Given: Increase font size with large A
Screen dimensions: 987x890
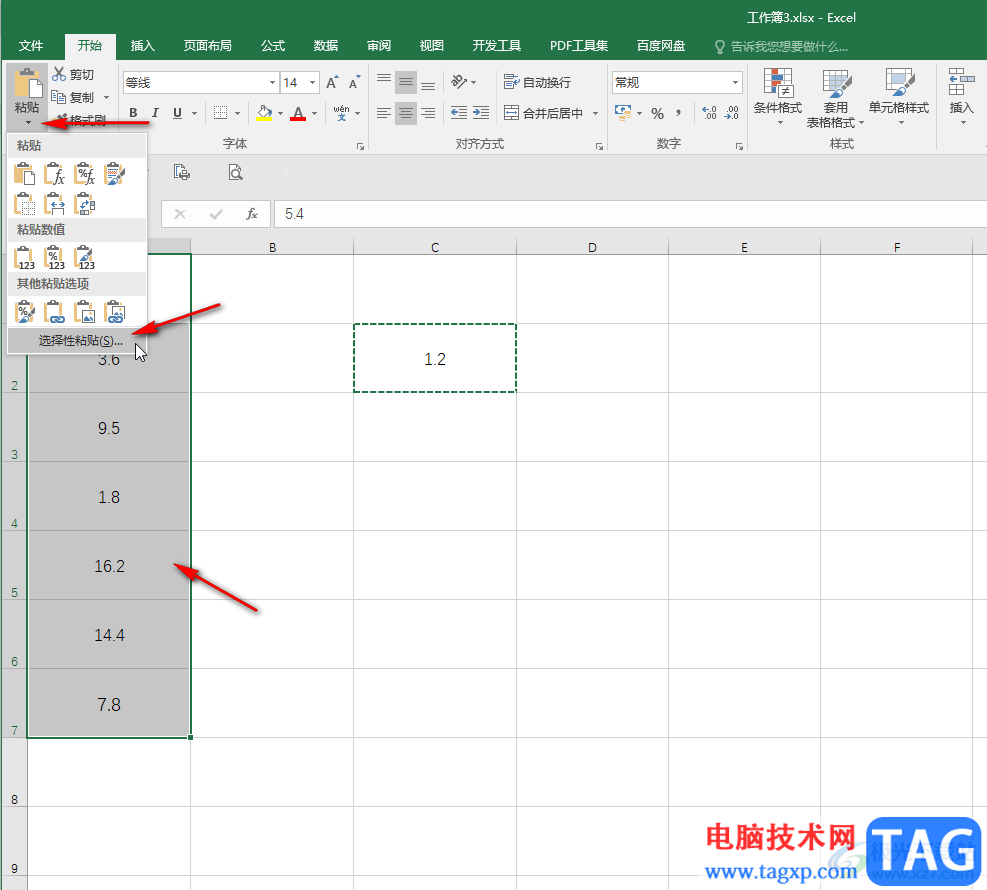Looking at the screenshot, I should pos(332,82).
